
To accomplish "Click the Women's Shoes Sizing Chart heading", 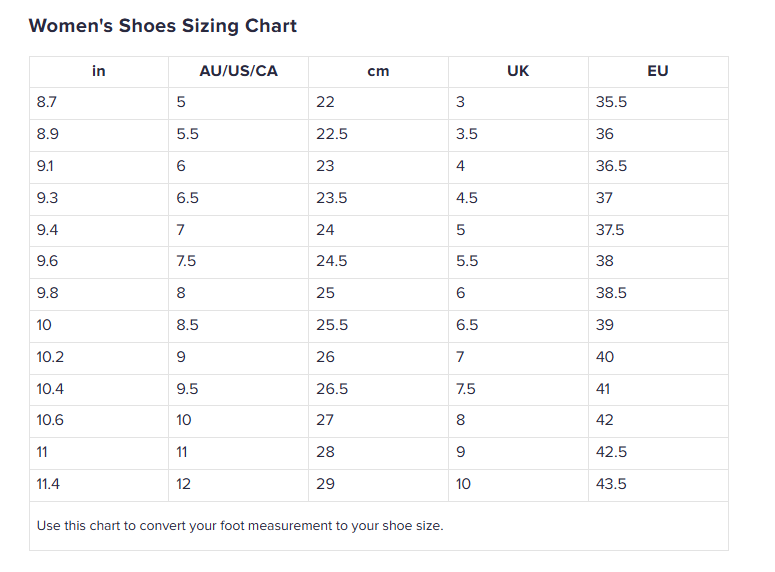I will pyautogui.click(x=163, y=26).
